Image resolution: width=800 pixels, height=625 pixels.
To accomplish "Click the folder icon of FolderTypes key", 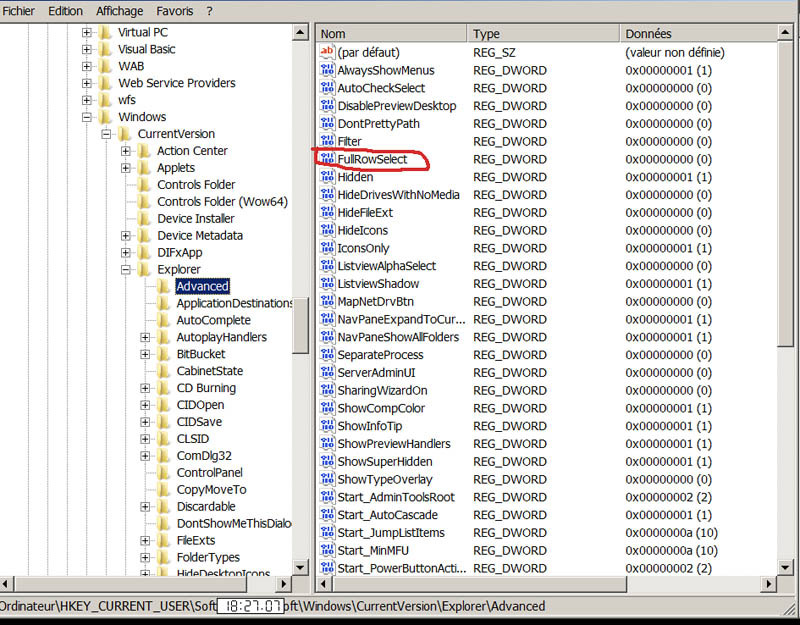I will coord(163,557).
